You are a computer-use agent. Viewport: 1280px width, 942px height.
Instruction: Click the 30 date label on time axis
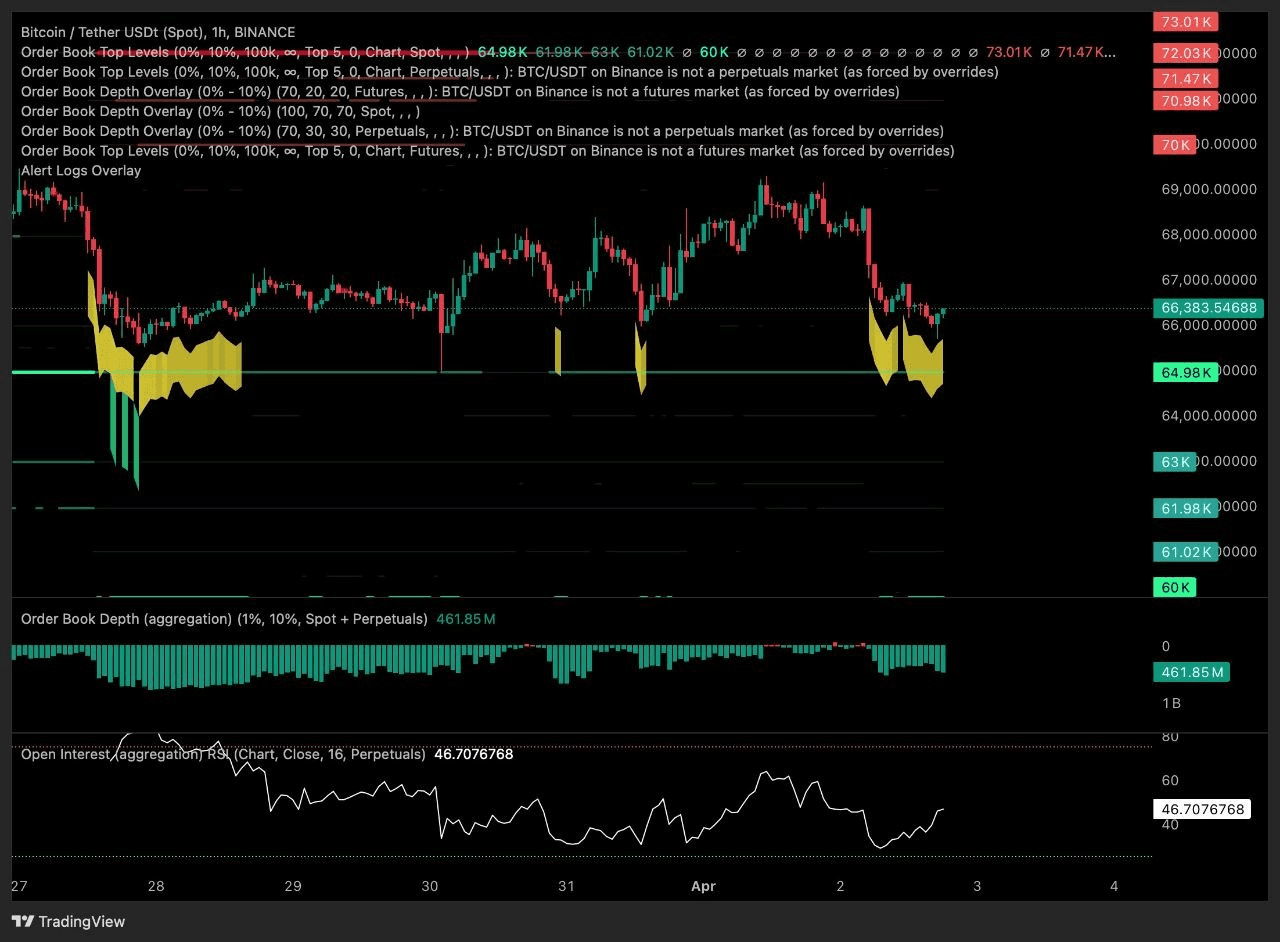[430, 886]
